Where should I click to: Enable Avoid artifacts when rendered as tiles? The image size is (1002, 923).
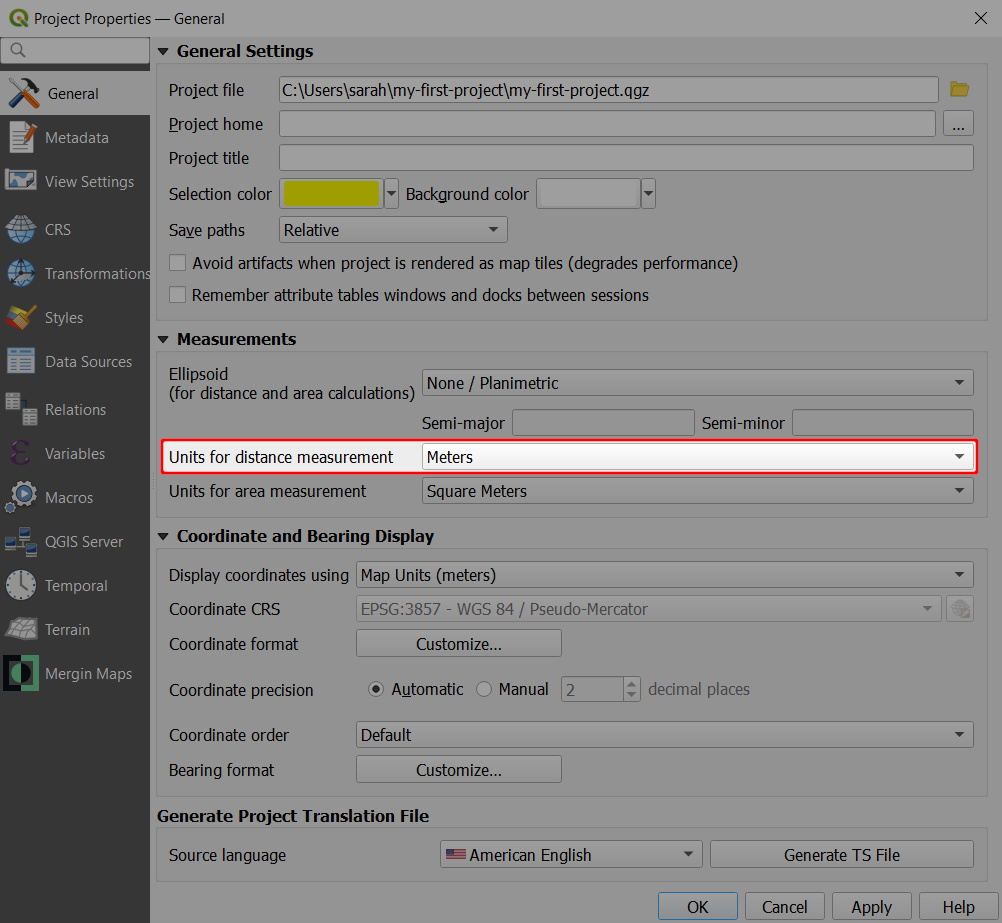(177, 263)
